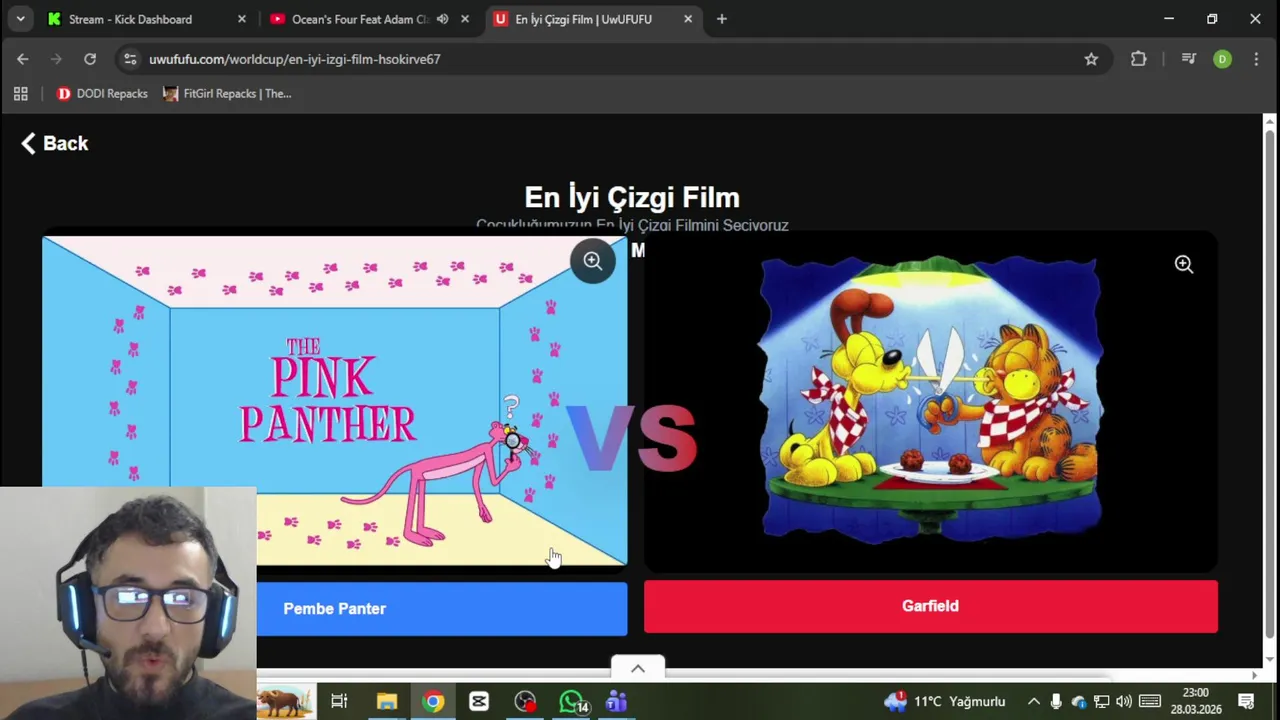Go back using the browser back arrow
Viewport: 1280px width, 720px height.
pyautogui.click(x=23, y=59)
